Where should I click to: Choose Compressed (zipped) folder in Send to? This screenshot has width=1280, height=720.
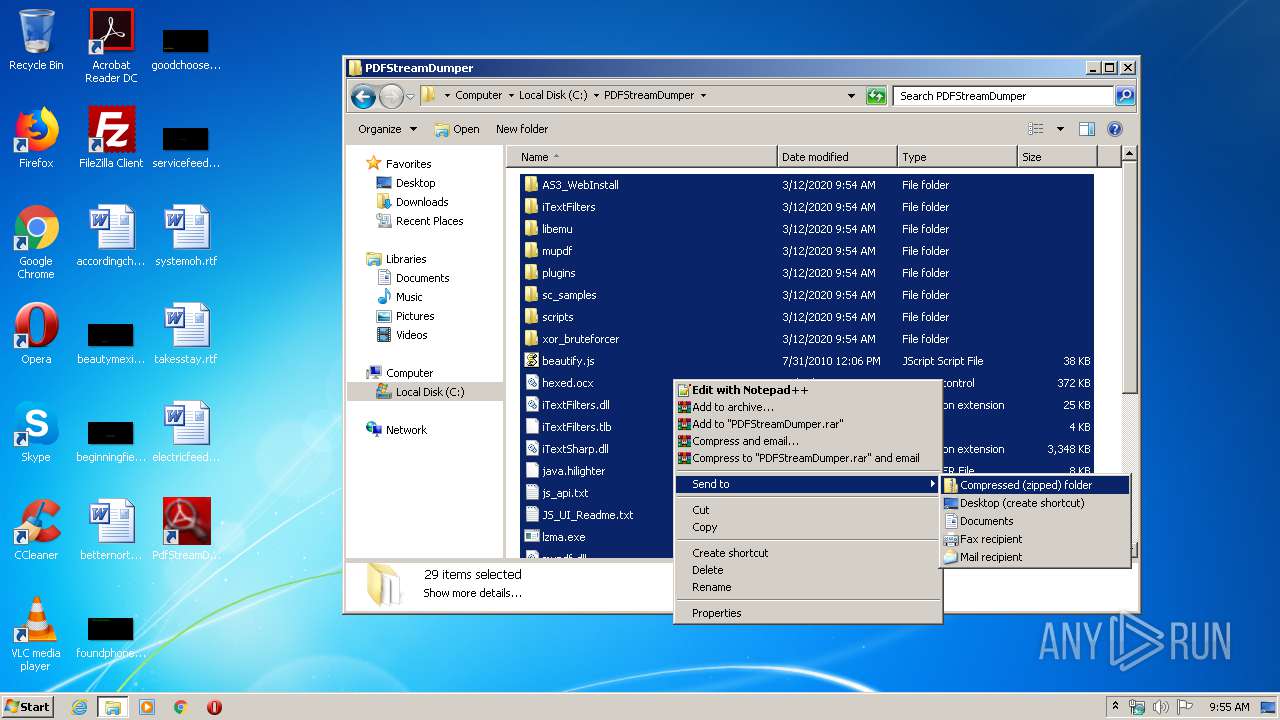point(1035,485)
